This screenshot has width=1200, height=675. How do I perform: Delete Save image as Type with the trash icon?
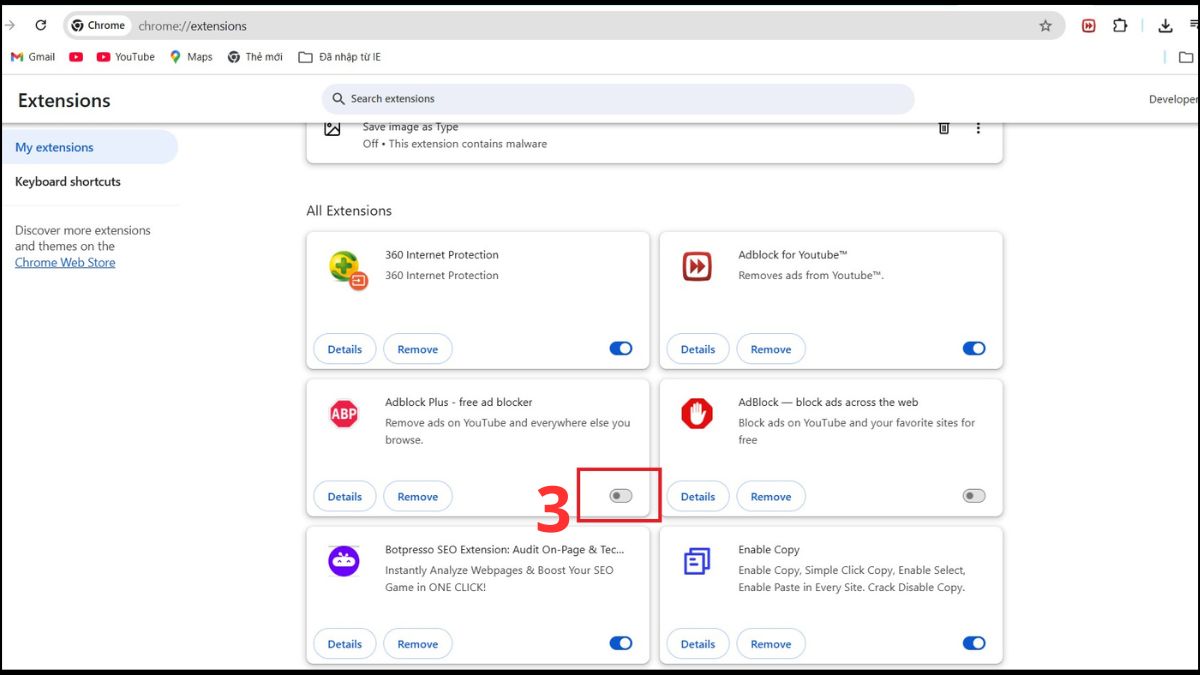tap(943, 128)
